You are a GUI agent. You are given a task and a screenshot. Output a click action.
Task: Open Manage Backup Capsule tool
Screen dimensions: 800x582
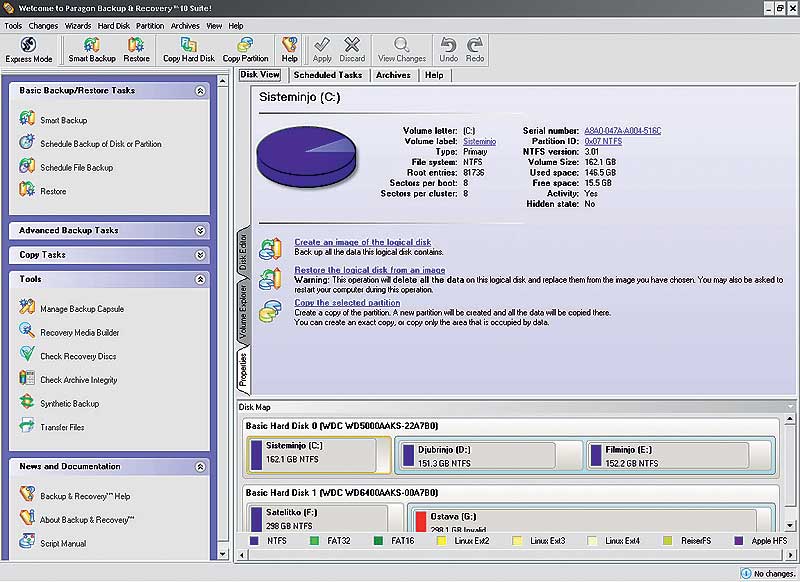click(x=82, y=309)
